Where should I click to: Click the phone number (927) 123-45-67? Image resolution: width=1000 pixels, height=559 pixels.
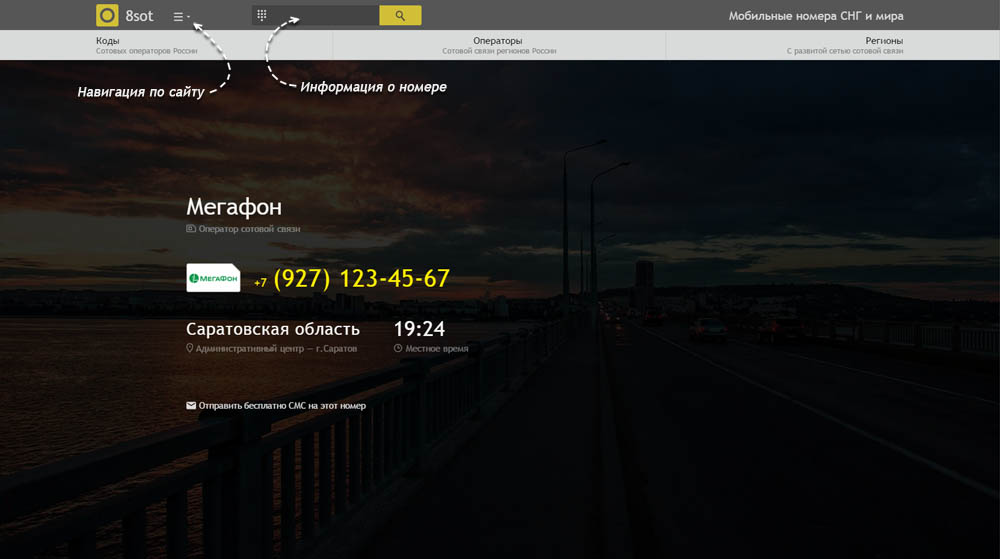(x=362, y=279)
